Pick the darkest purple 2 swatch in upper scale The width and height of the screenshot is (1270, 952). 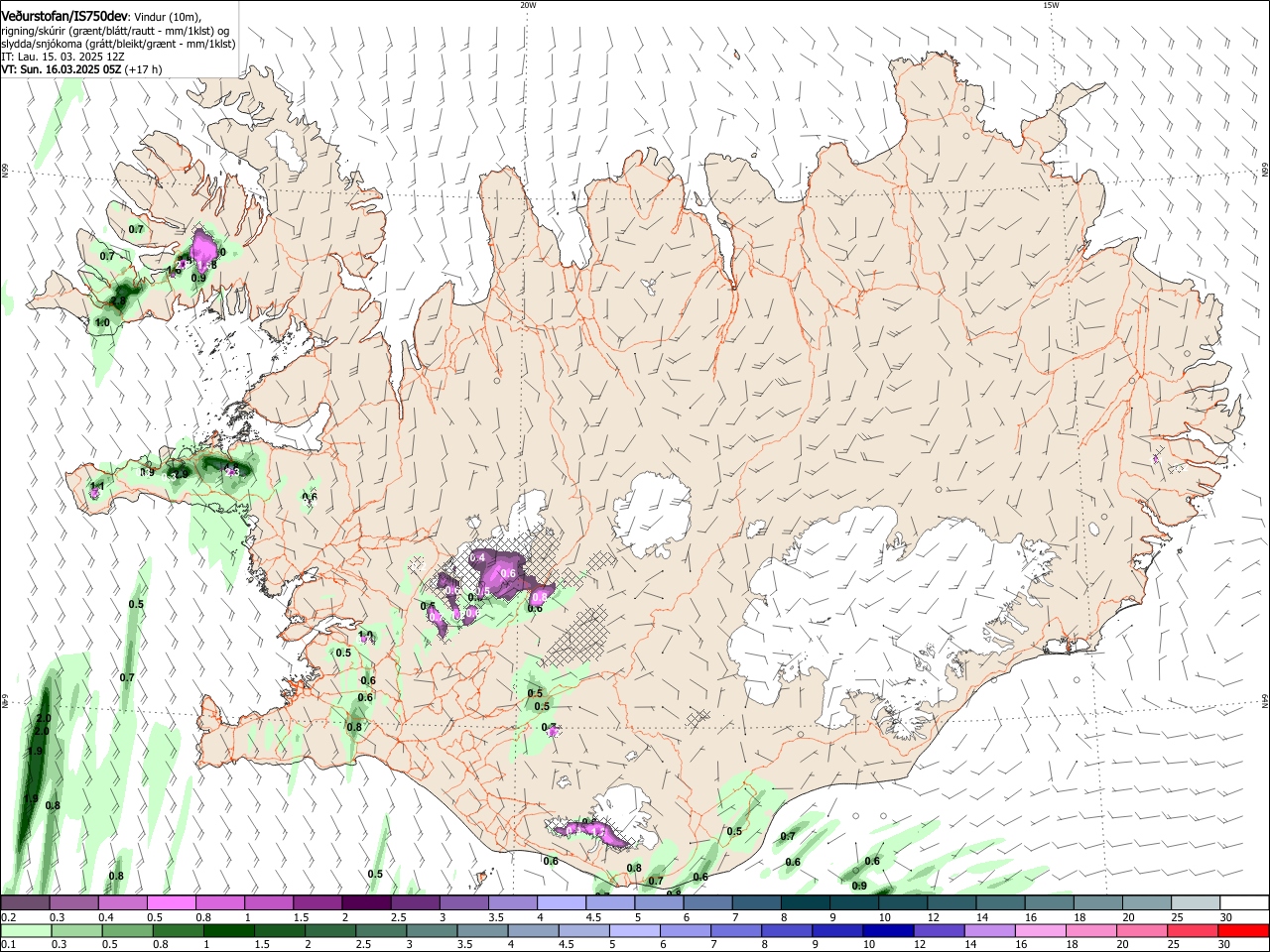tap(367, 902)
